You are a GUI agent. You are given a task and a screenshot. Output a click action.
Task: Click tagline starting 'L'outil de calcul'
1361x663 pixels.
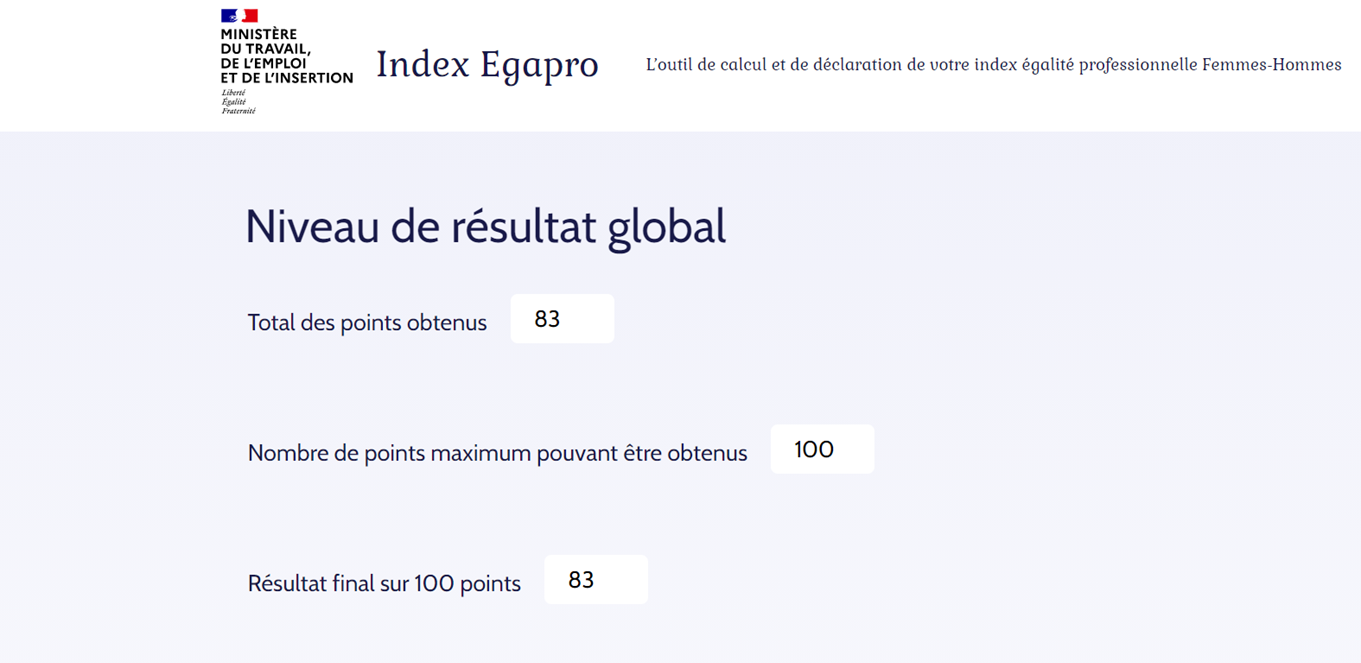coord(994,65)
